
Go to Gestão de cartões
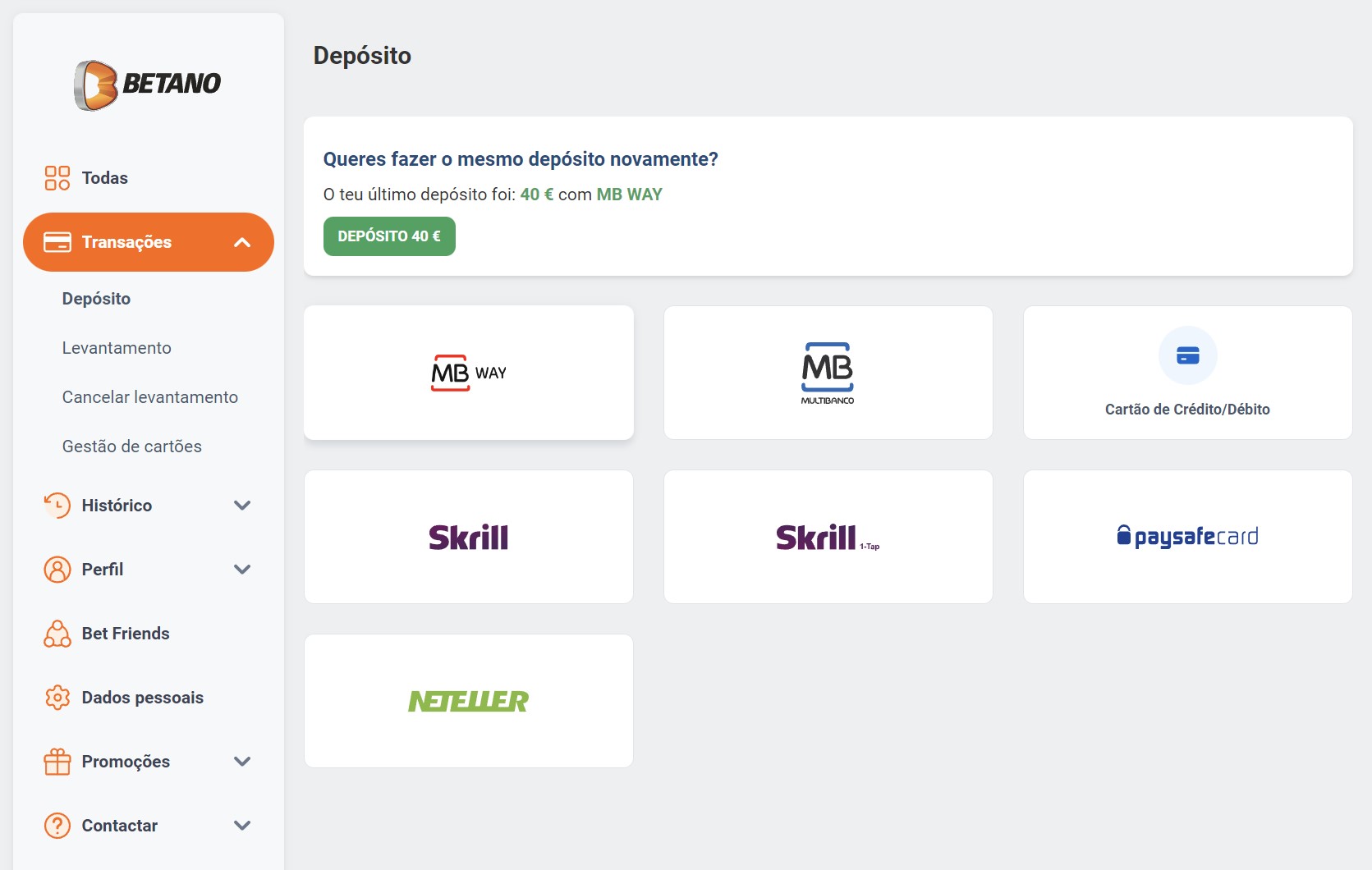(x=132, y=446)
